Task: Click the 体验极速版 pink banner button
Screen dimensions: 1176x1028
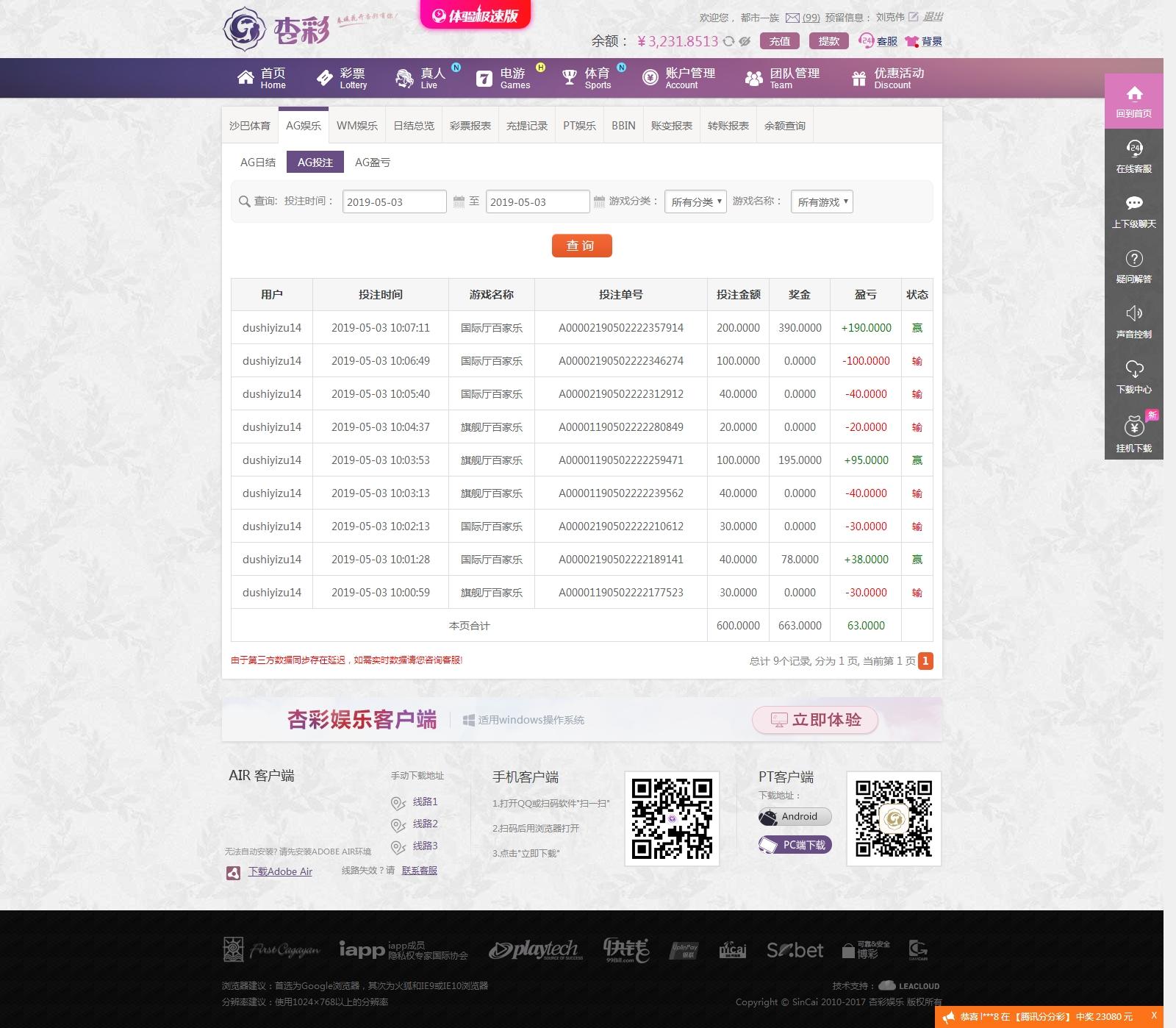Action: tap(476, 15)
